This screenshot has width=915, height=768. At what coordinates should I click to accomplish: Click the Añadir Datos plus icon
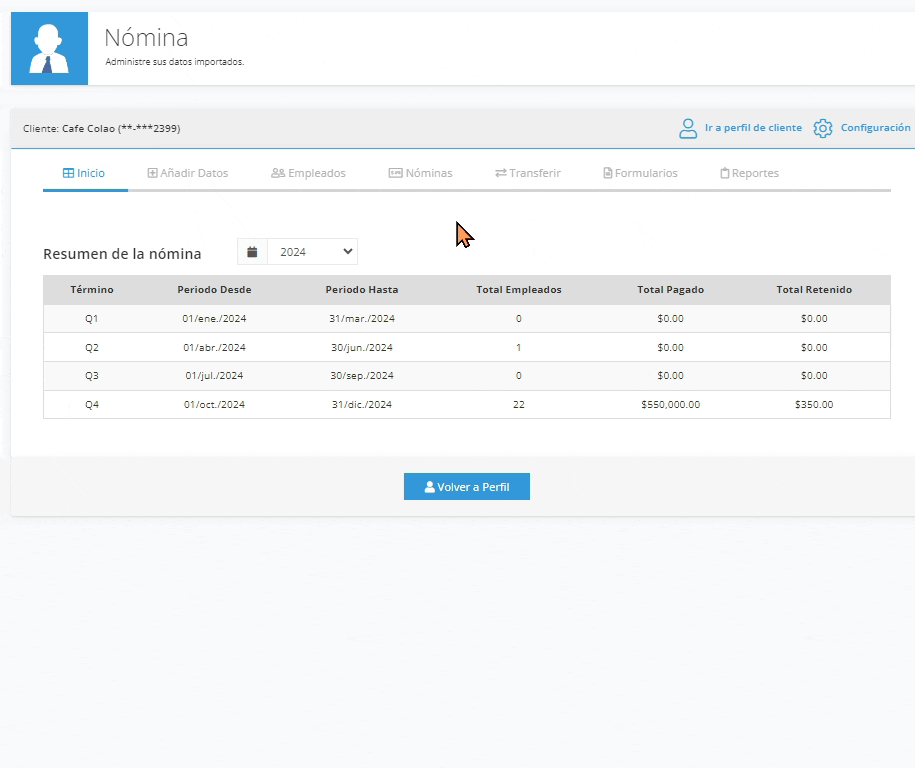pyautogui.click(x=152, y=173)
